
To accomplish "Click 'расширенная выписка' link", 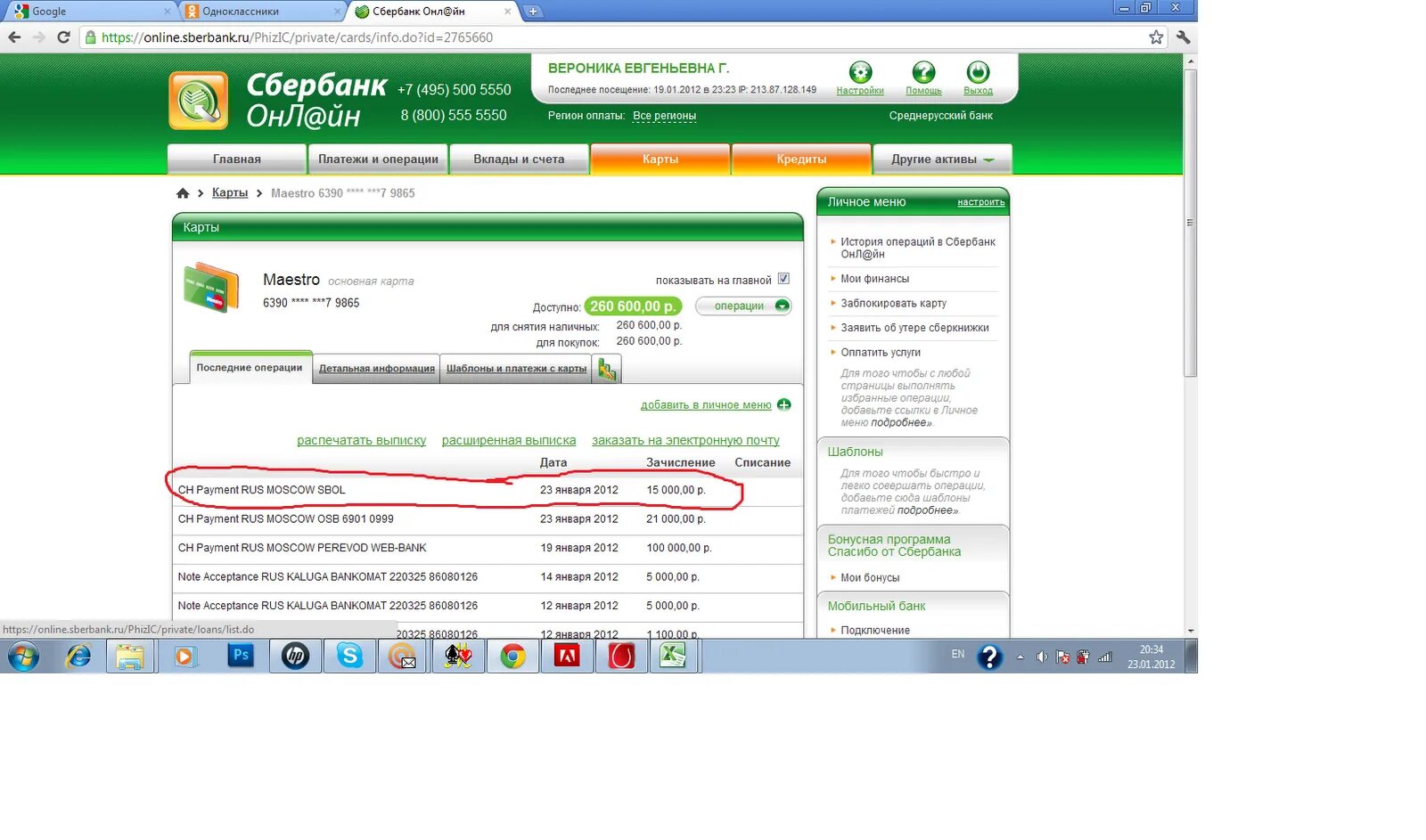I will coord(509,440).
